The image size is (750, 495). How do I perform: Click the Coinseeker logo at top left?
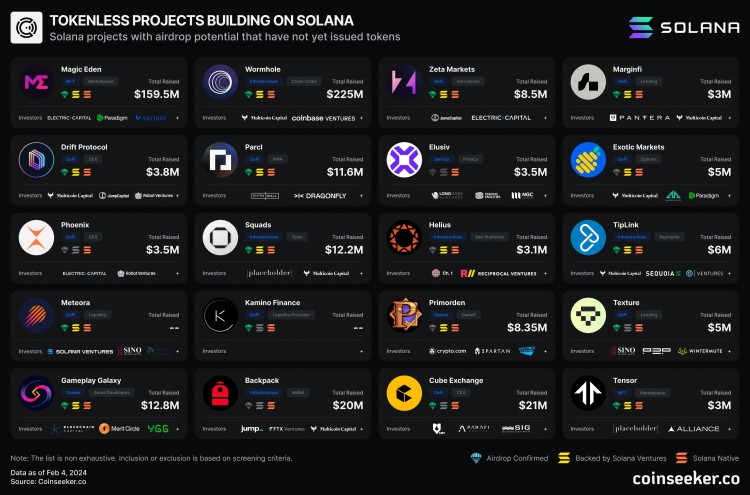click(x=26, y=27)
